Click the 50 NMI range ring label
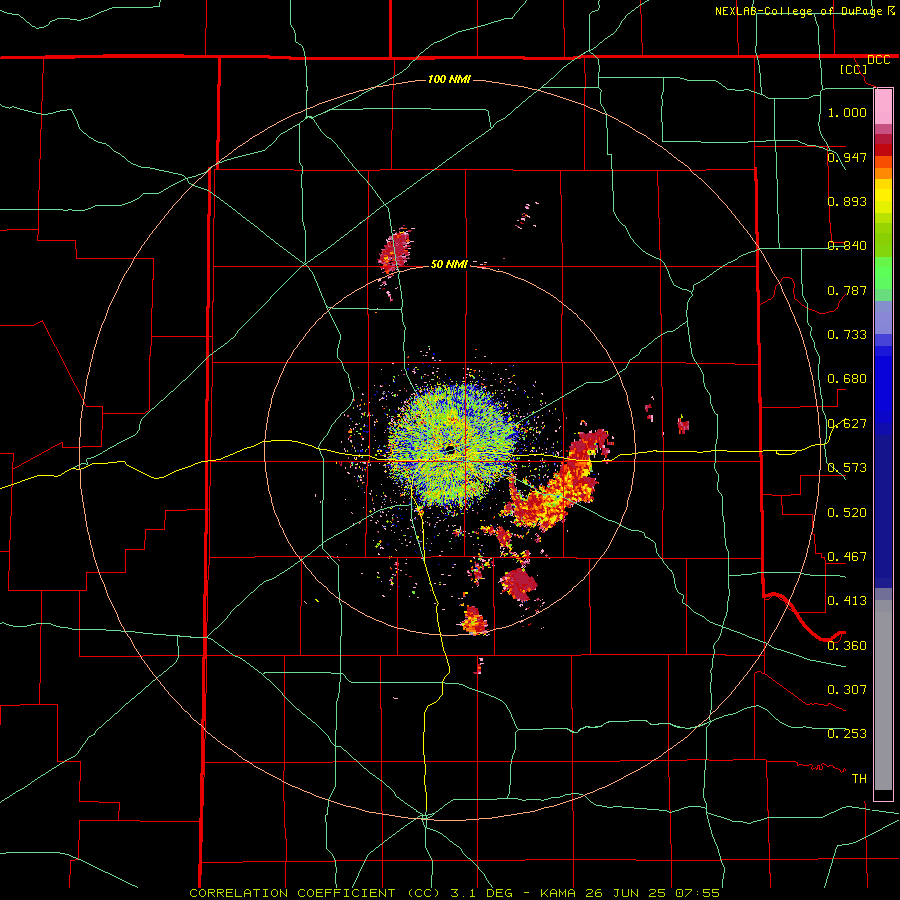This screenshot has height=900, width=900. [x=449, y=264]
